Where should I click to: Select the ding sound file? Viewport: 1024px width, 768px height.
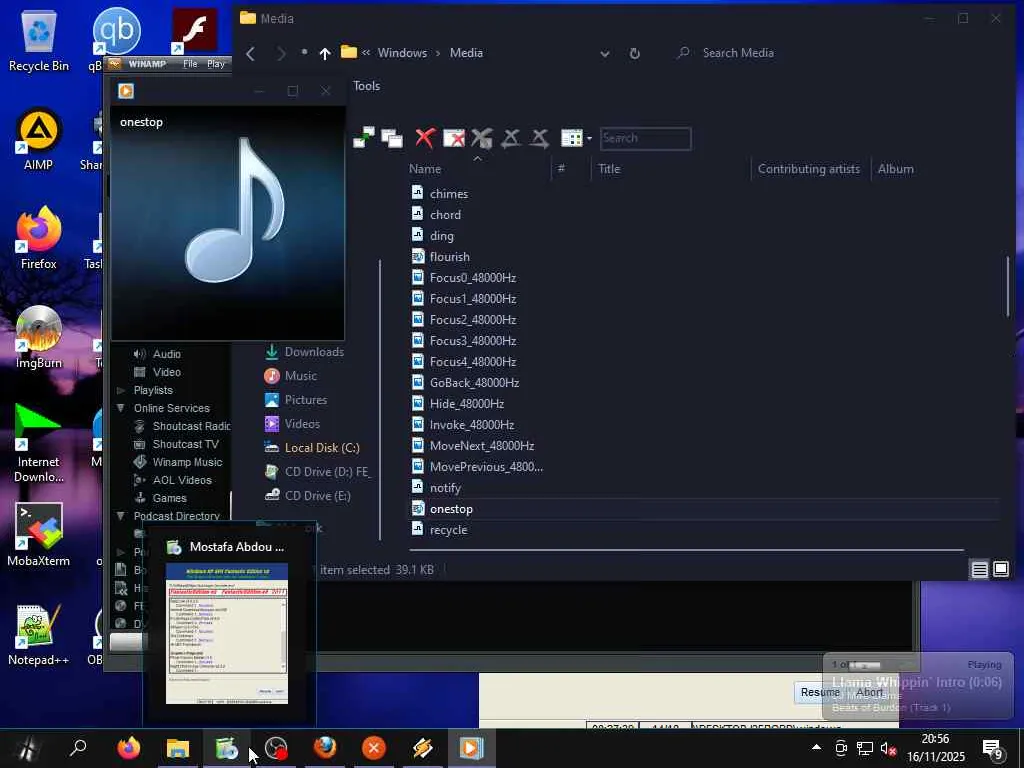[441, 236]
